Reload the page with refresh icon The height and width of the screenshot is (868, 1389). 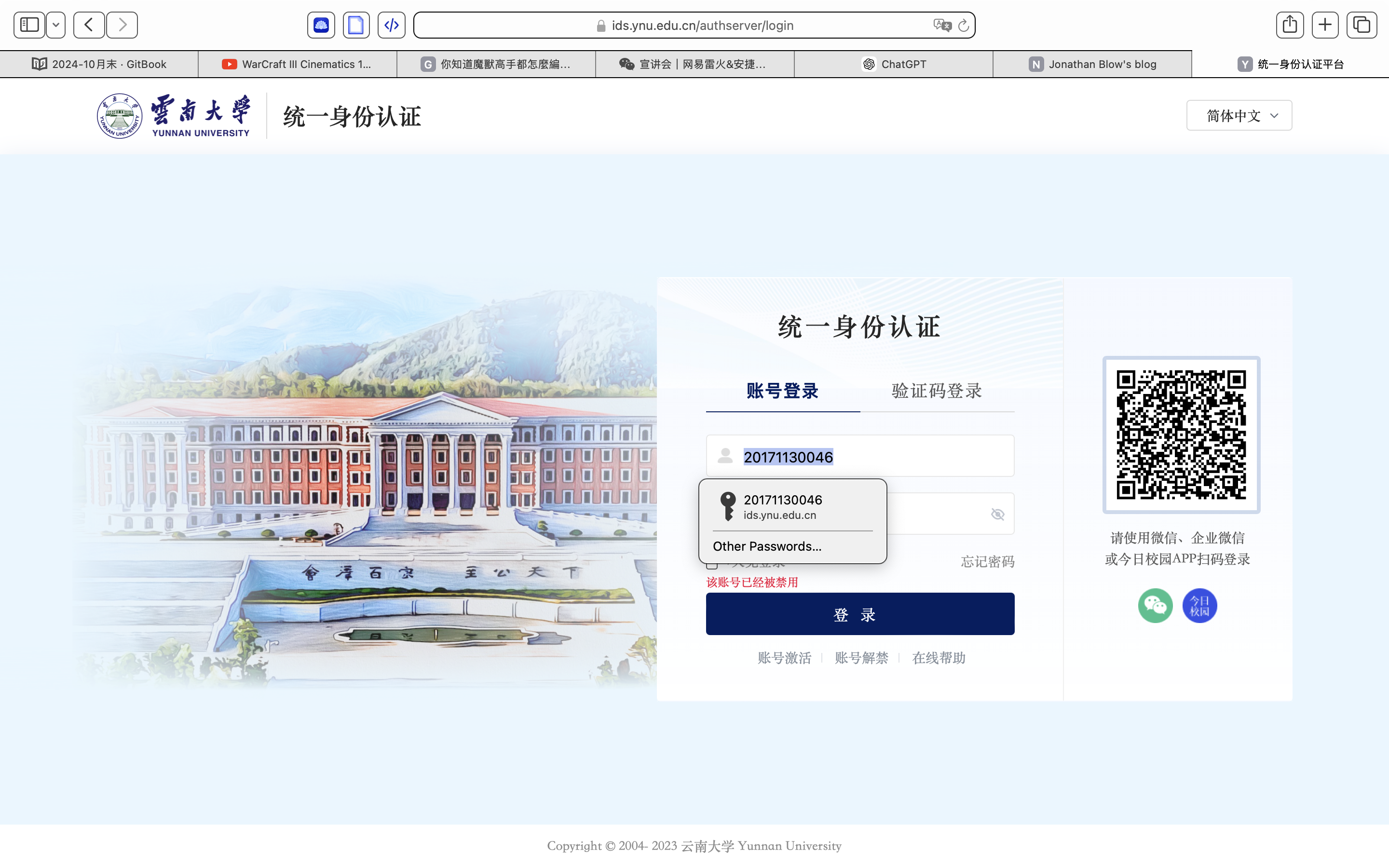coord(964,25)
